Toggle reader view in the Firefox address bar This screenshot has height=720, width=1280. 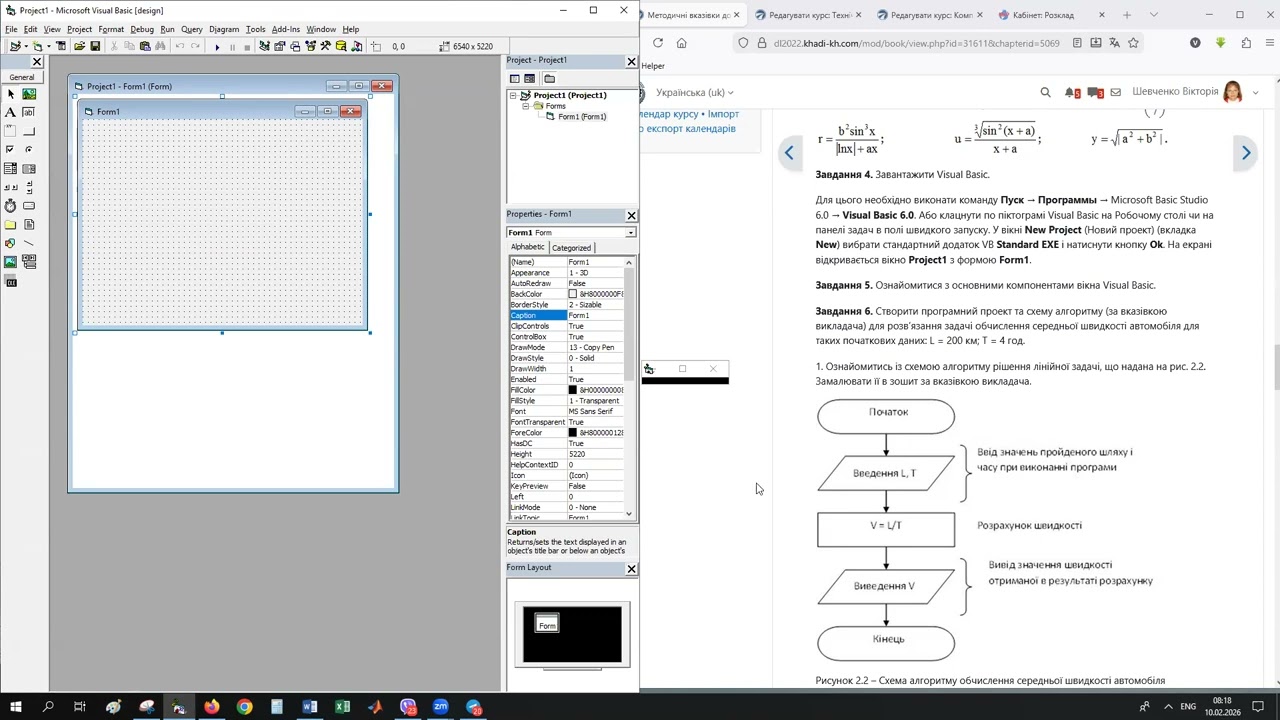coord(1077,43)
